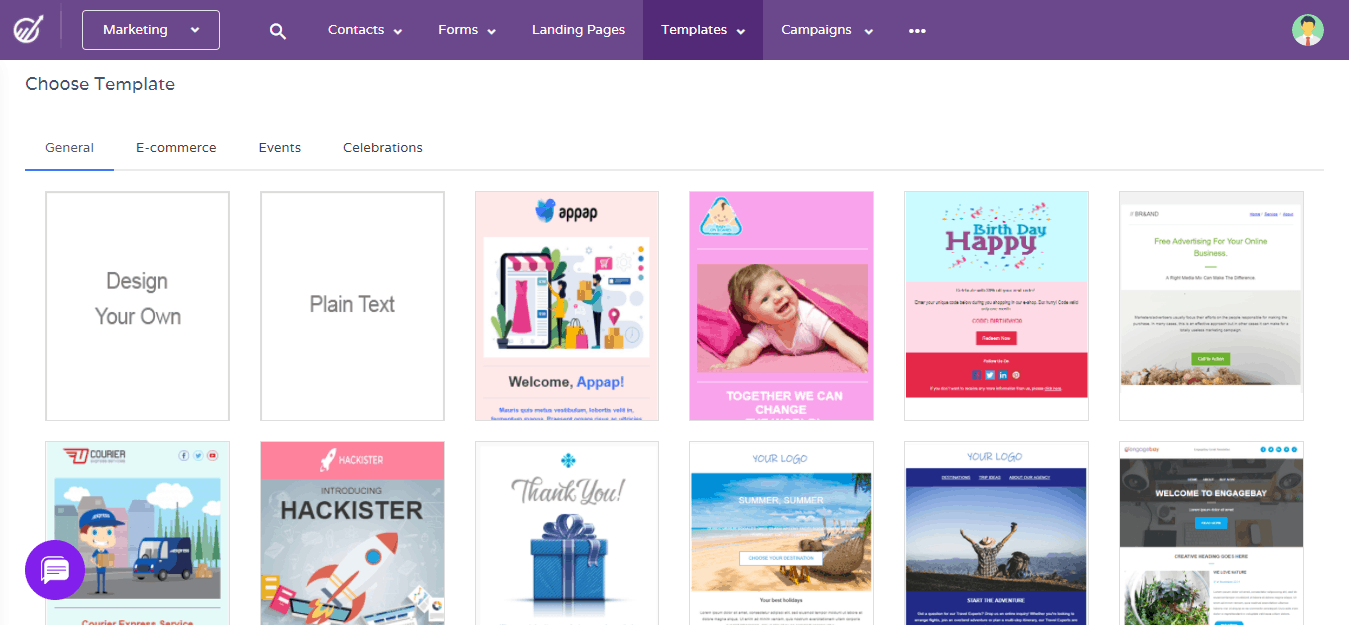Screen dimensions: 1349x625
Task: Choose the Welcome Appap template
Action: click(567, 306)
